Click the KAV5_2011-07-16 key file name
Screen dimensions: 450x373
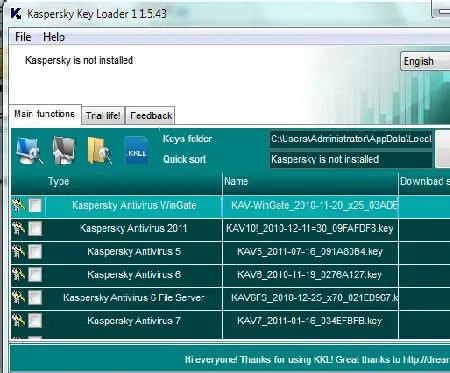pos(310,251)
